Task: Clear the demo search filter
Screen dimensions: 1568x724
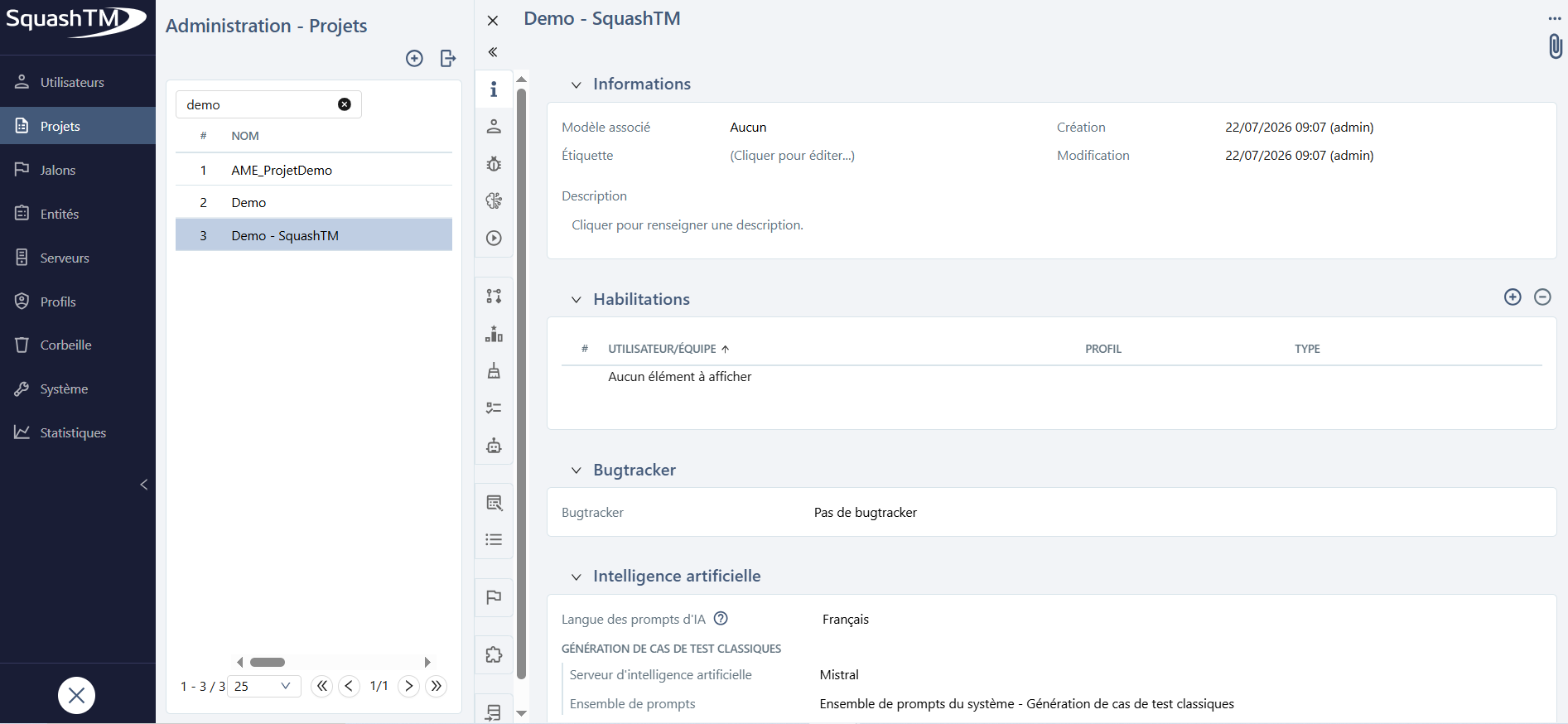Action: click(345, 104)
